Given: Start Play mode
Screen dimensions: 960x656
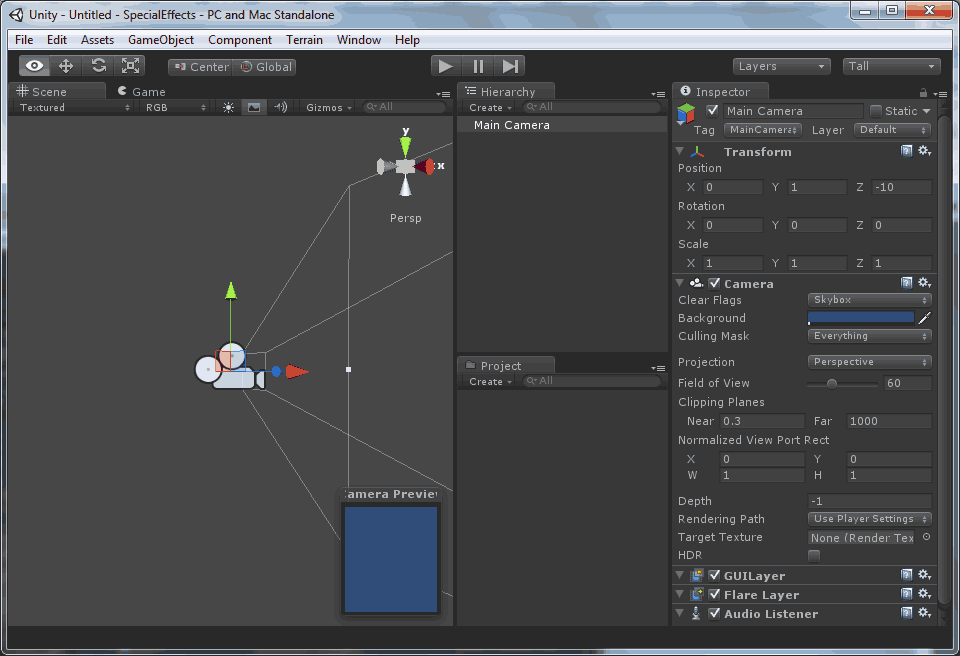Looking at the screenshot, I should [x=446, y=66].
